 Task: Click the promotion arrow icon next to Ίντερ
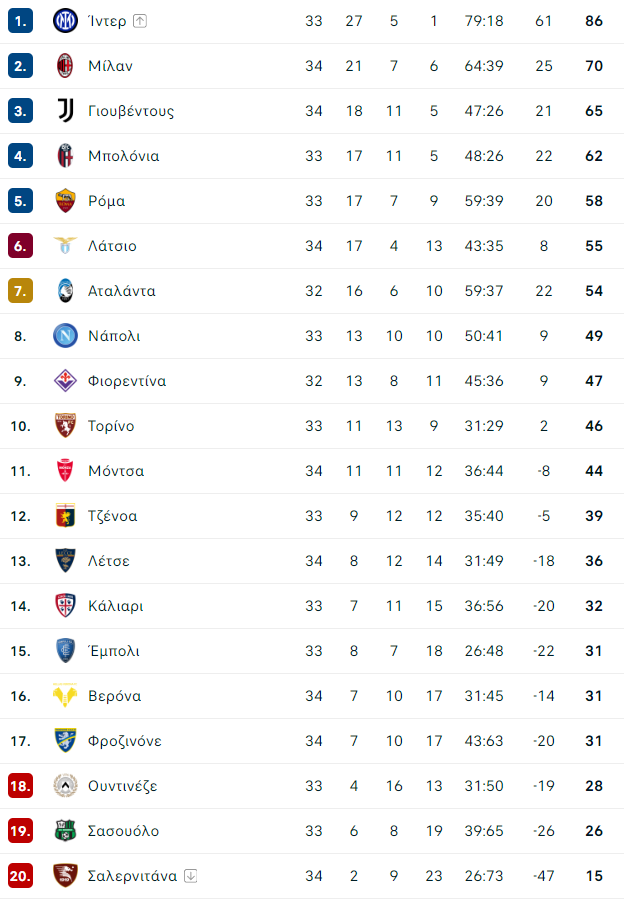140,21
